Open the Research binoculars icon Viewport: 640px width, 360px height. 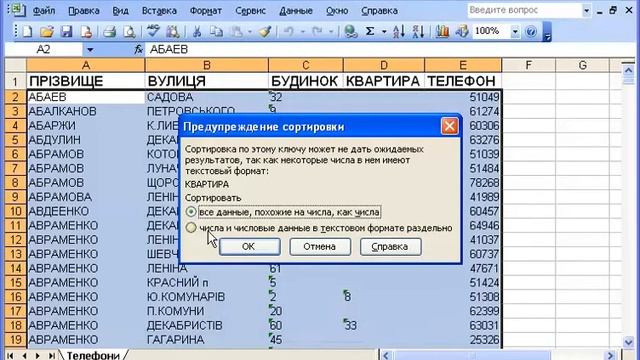[173, 31]
